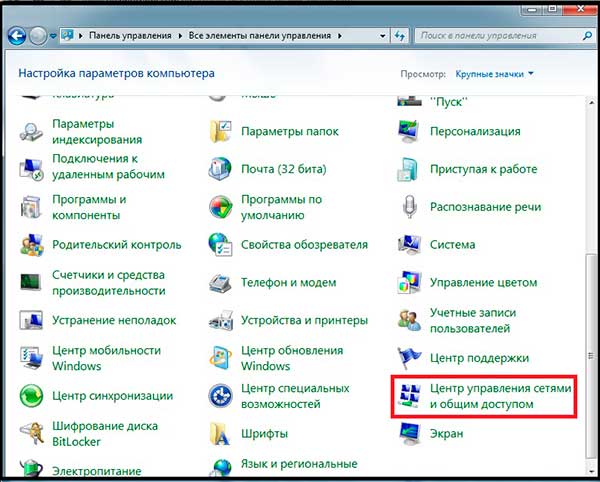The height and width of the screenshot is (482, 600).
Task: Click the address bar refresh button
Action: (x=400, y=36)
